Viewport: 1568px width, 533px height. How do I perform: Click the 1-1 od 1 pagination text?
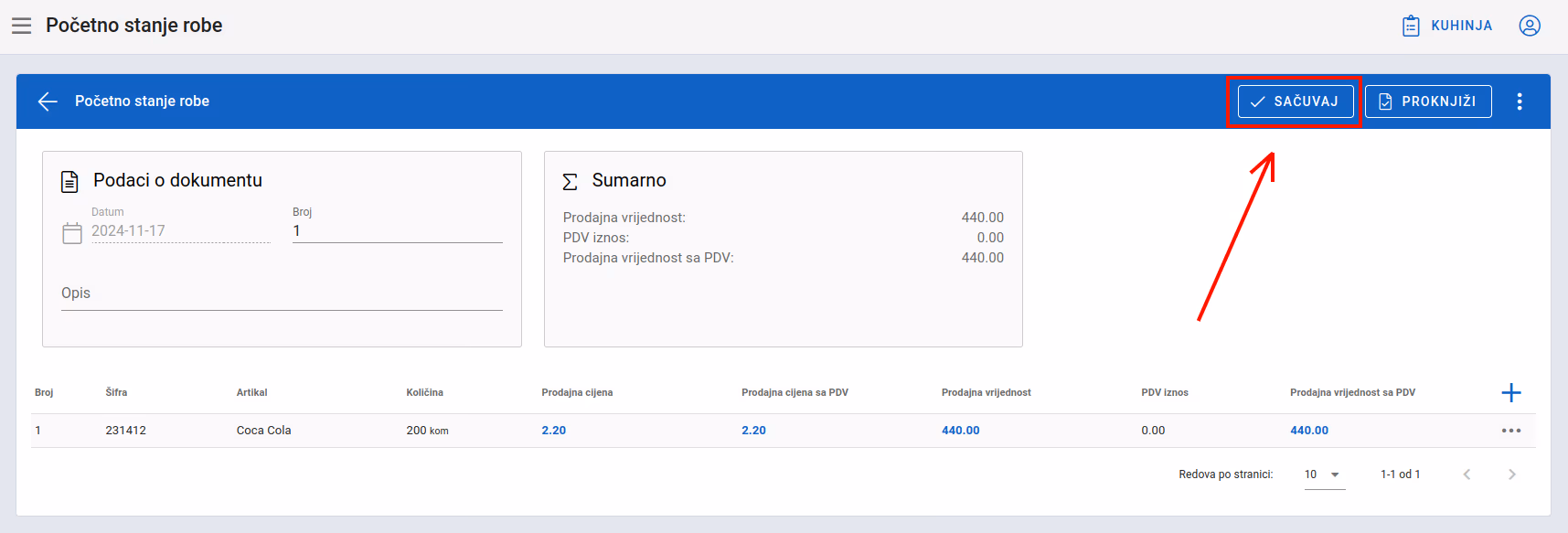1400,474
